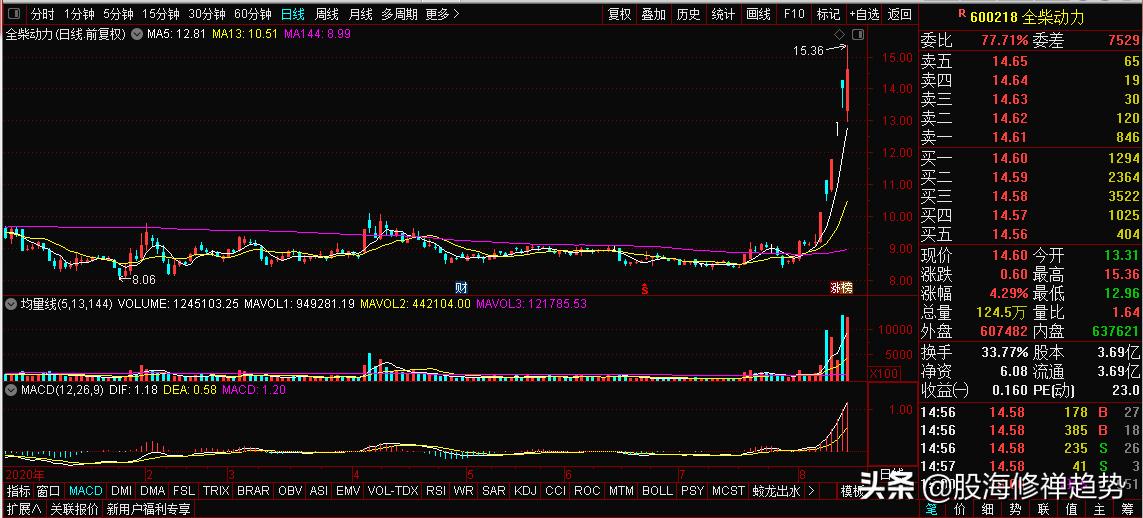
Task: Open the 窗口 window menu
Action: point(49,491)
